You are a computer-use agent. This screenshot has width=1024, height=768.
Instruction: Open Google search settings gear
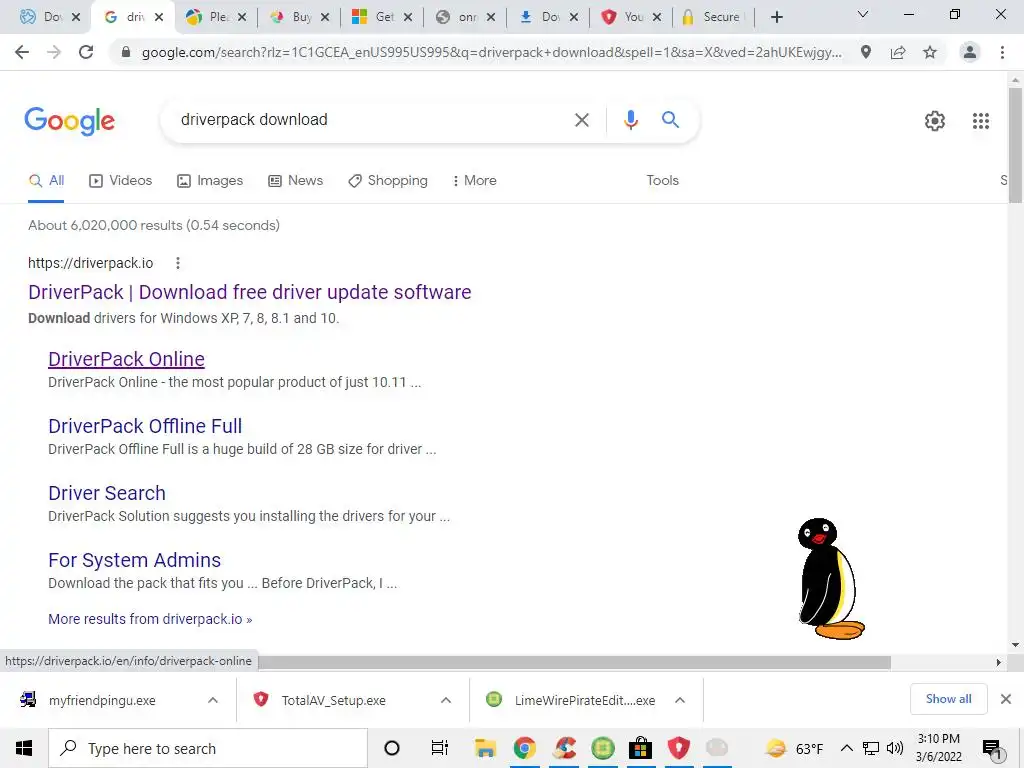[x=935, y=121]
